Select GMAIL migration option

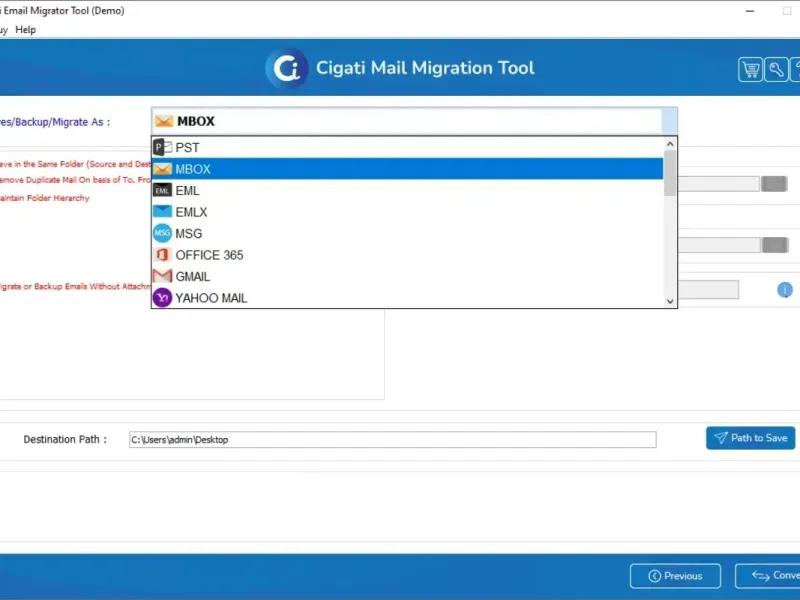[x=407, y=276]
